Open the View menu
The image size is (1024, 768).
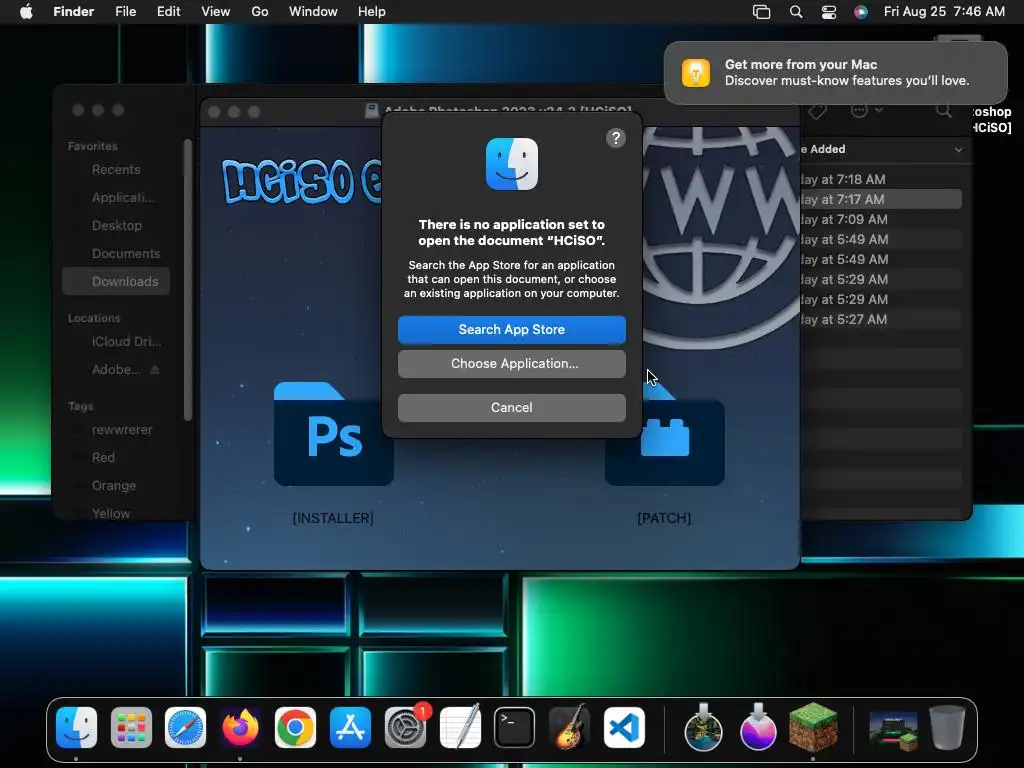216,12
